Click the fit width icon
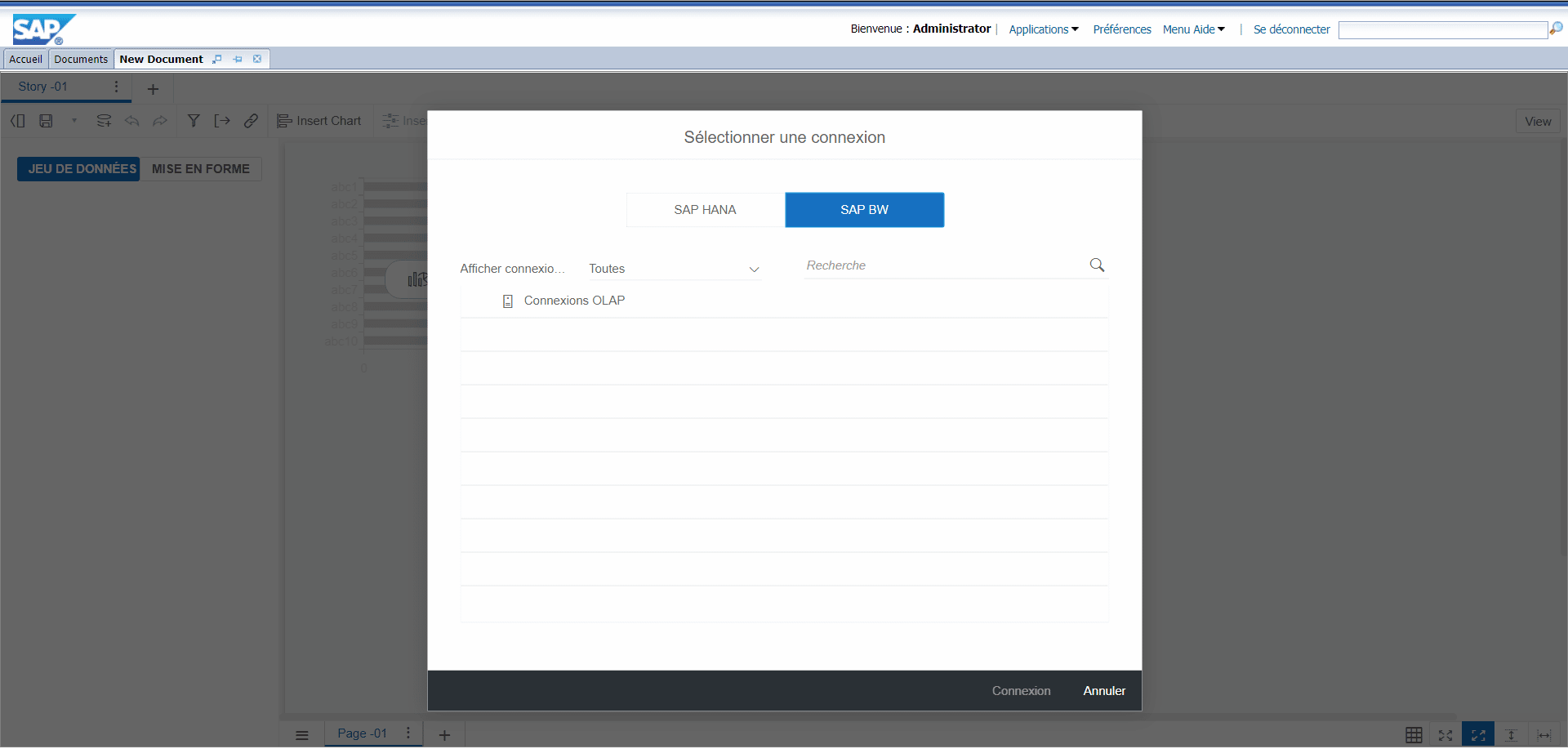 (x=1543, y=735)
